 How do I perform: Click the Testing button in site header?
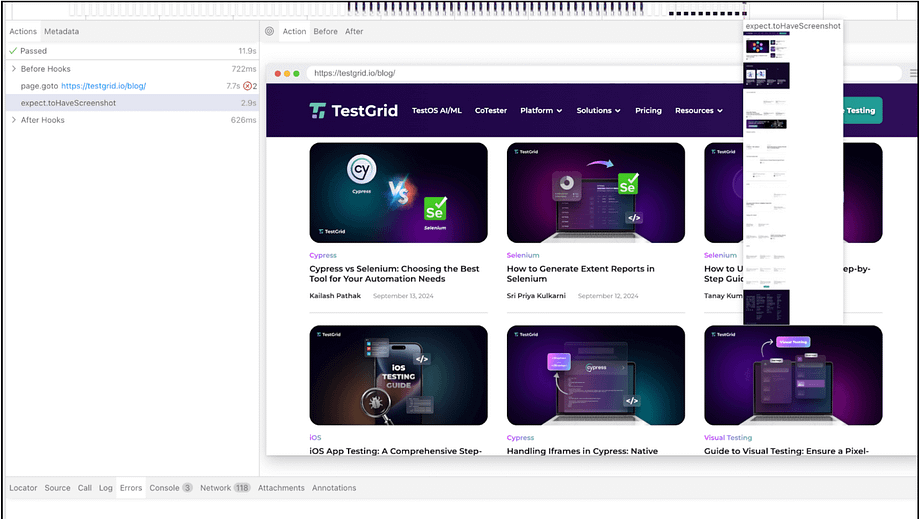[x=862, y=110]
